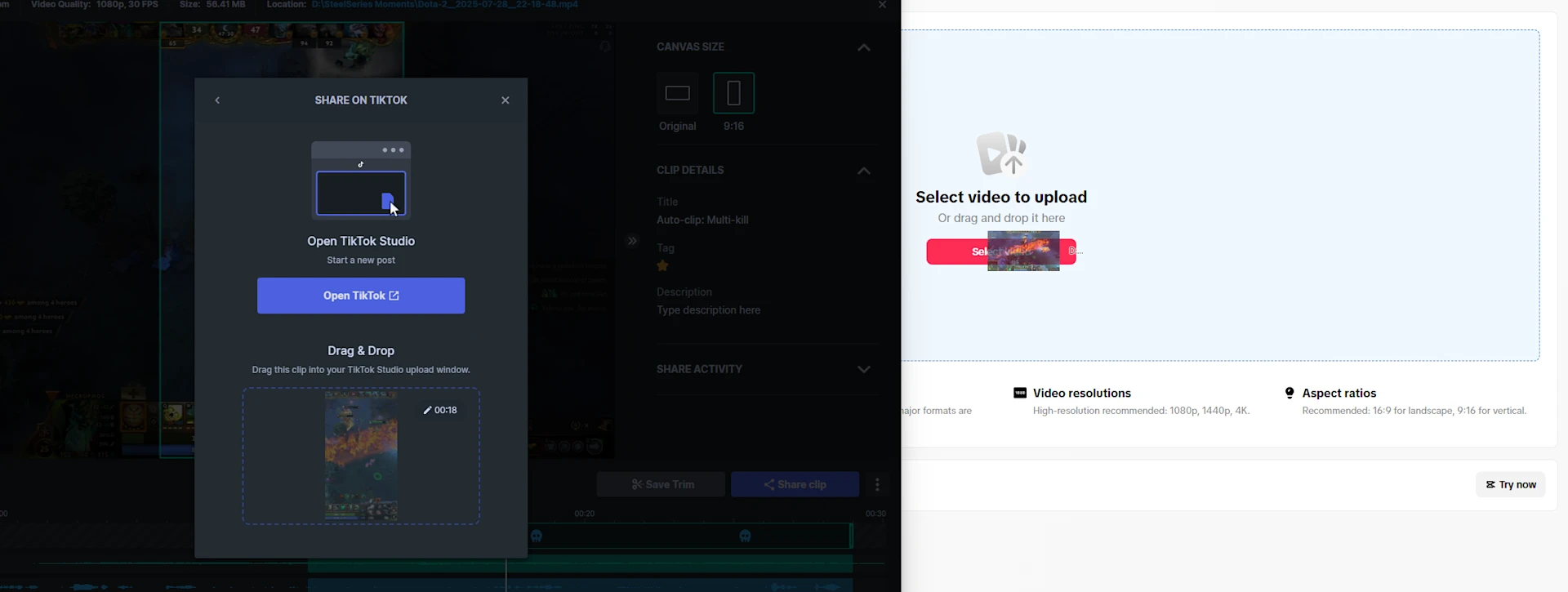This screenshot has width=1568, height=592.
Task: Click the pencil edit icon beside 00:18
Action: point(427,410)
